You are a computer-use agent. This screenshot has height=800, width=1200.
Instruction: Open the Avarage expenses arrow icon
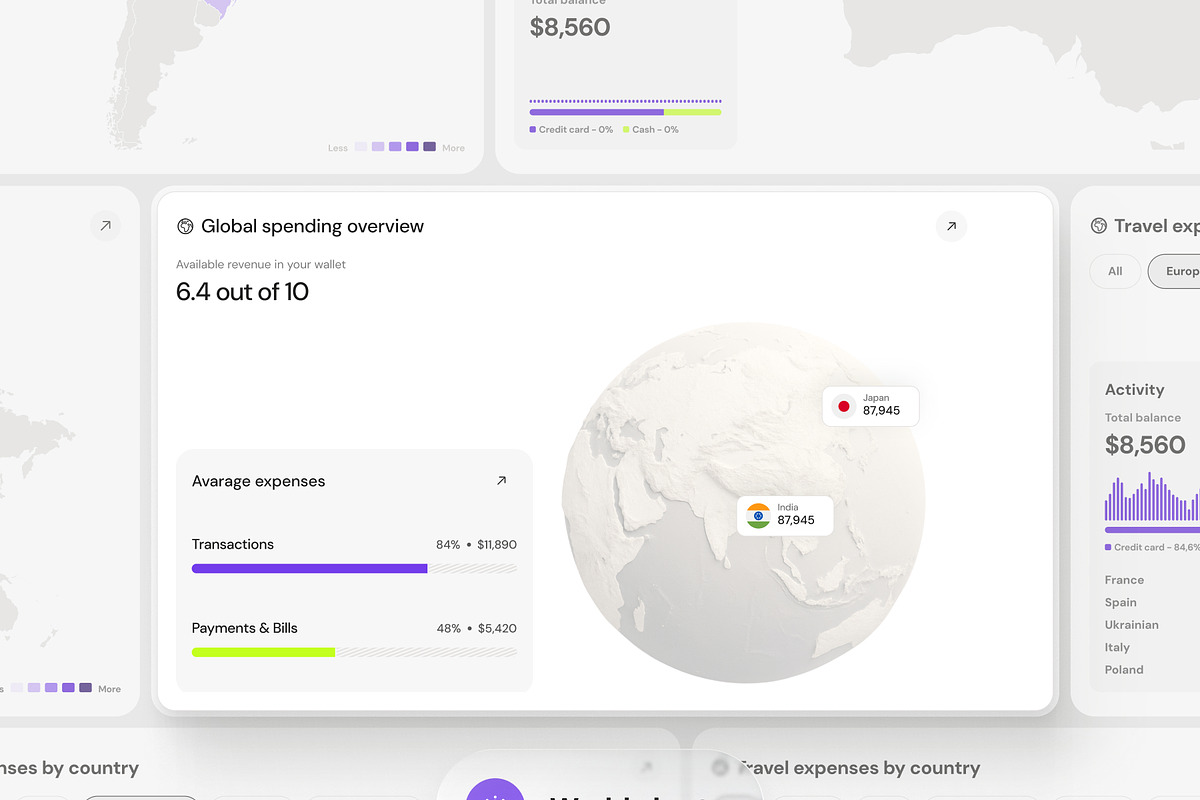click(x=502, y=481)
